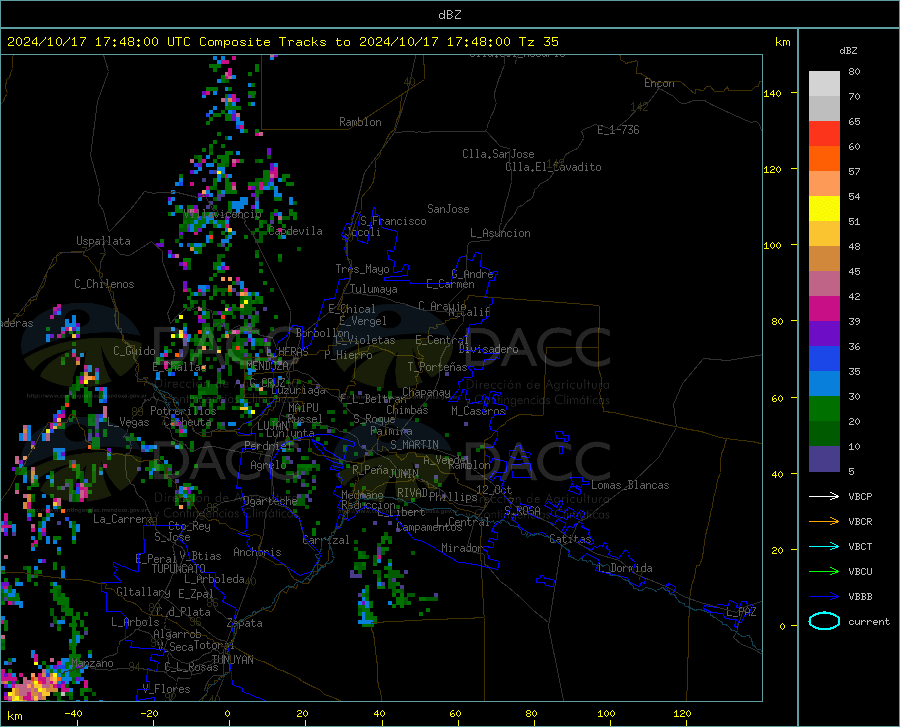Viewport: 900px width, 727px height.
Task: Click the E_1-736 label
Action: pos(618,130)
